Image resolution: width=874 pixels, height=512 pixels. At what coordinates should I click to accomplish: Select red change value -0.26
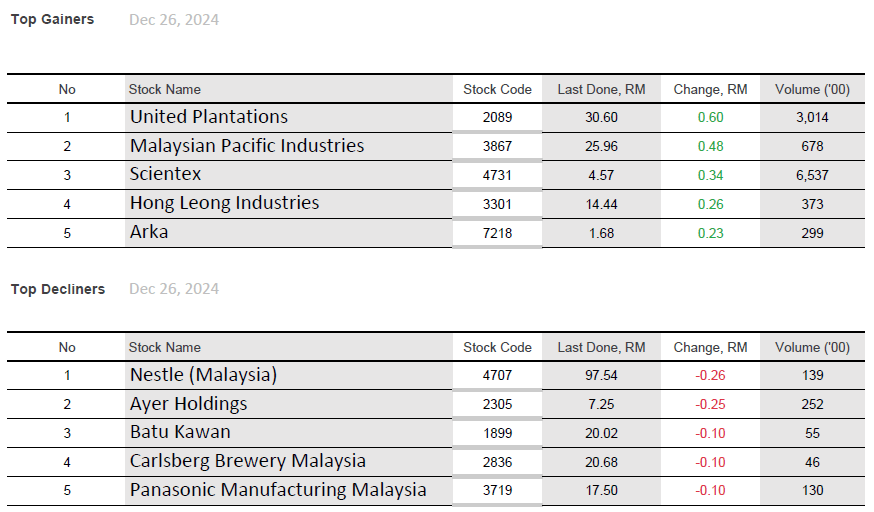[x=711, y=376]
